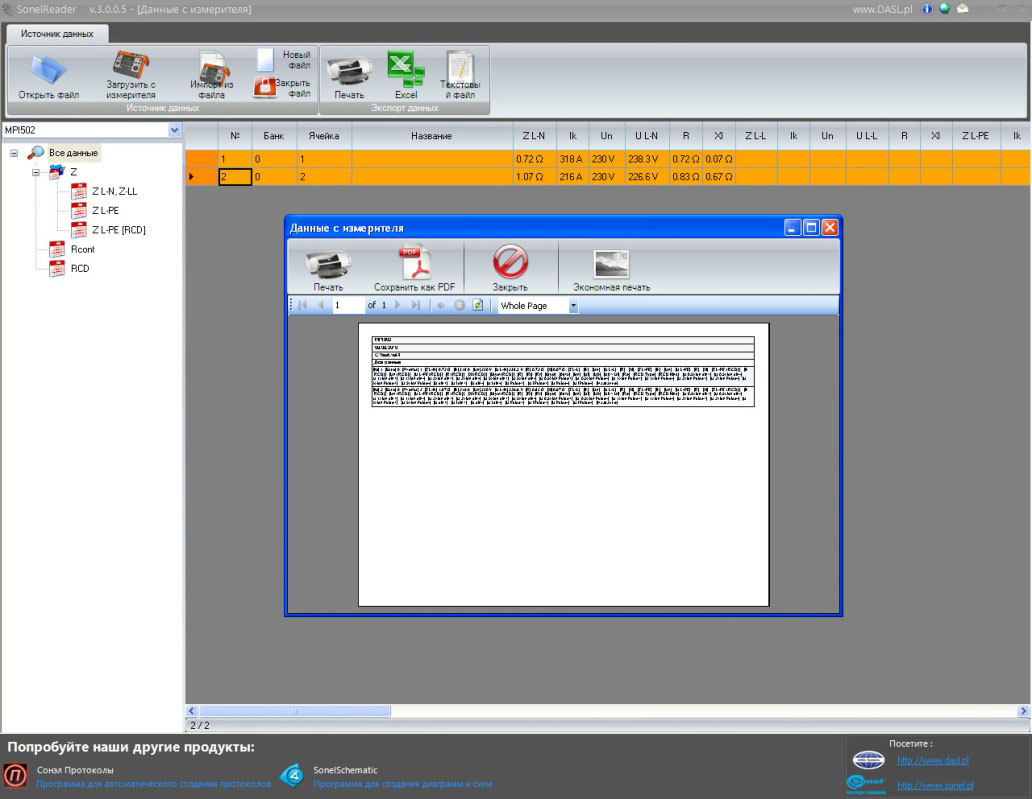
Task: Click the envelope mail icon in title bar
Action: click(962, 9)
